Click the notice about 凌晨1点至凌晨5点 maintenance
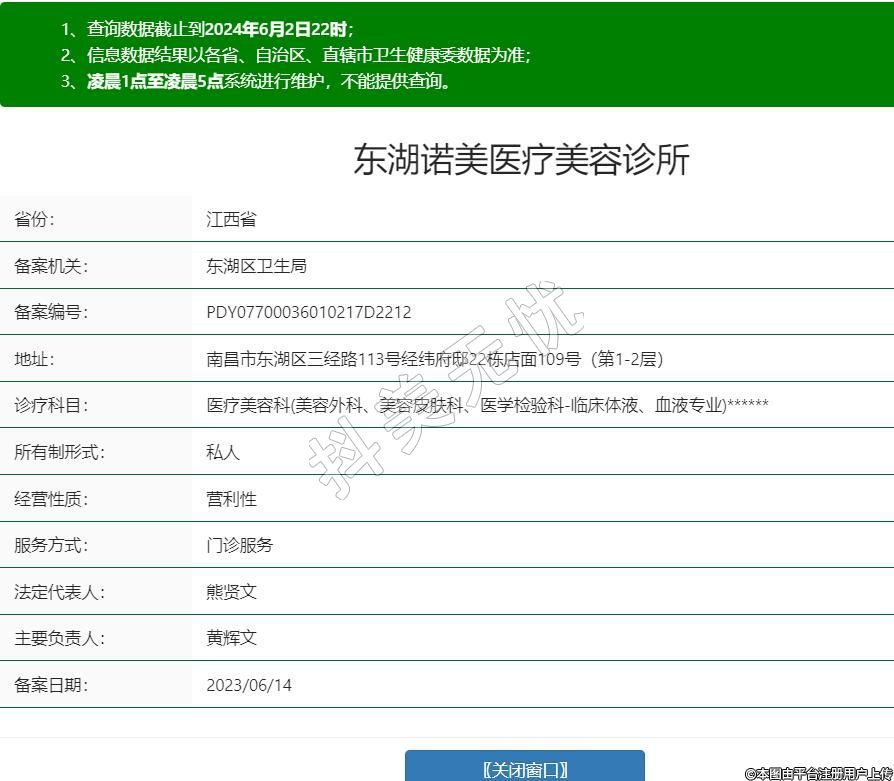The width and height of the screenshot is (894, 781). pyautogui.click(x=256, y=81)
